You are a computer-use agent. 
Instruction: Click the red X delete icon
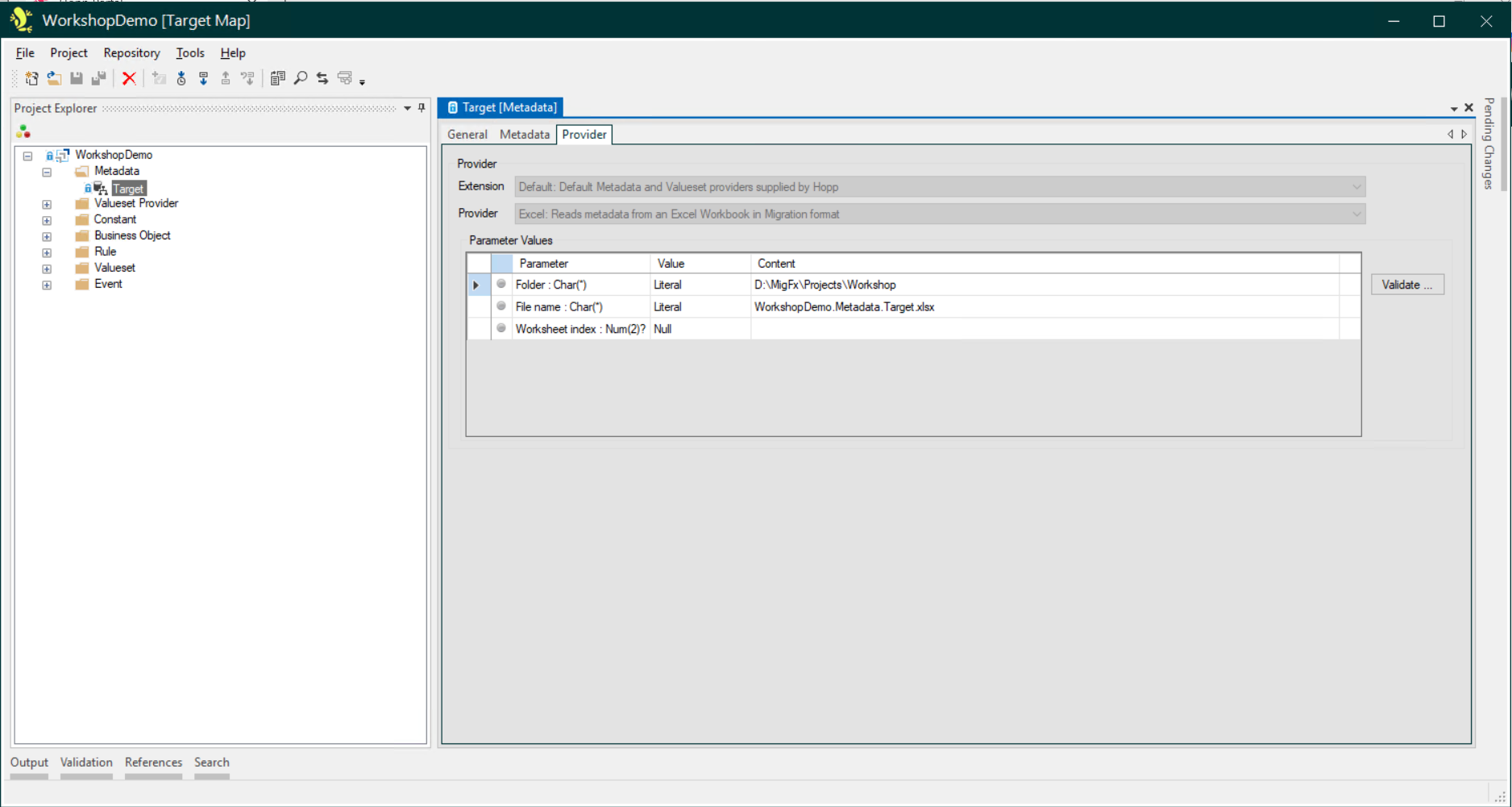pyautogui.click(x=129, y=78)
